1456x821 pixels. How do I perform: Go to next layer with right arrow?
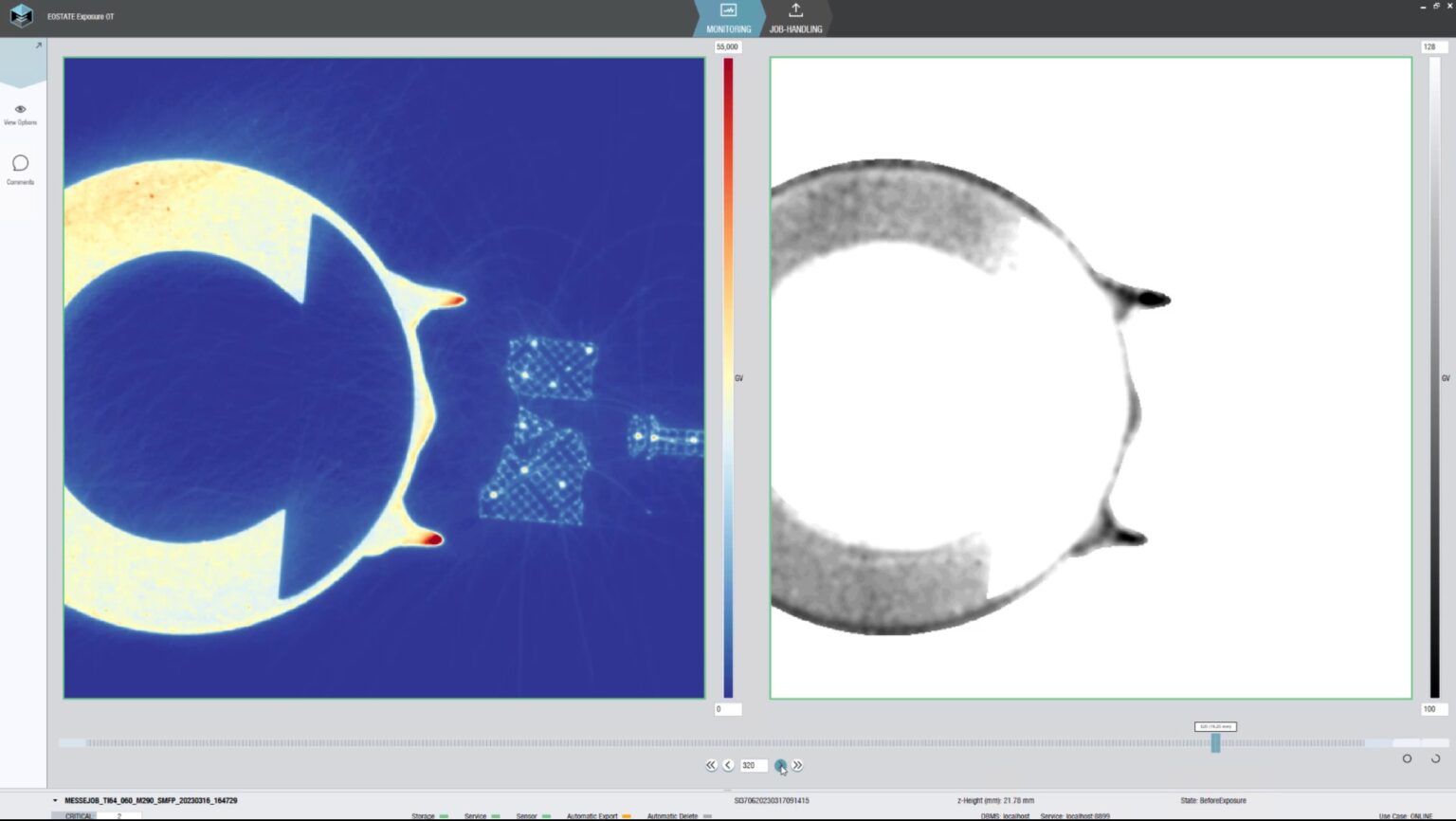pos(780,765)
